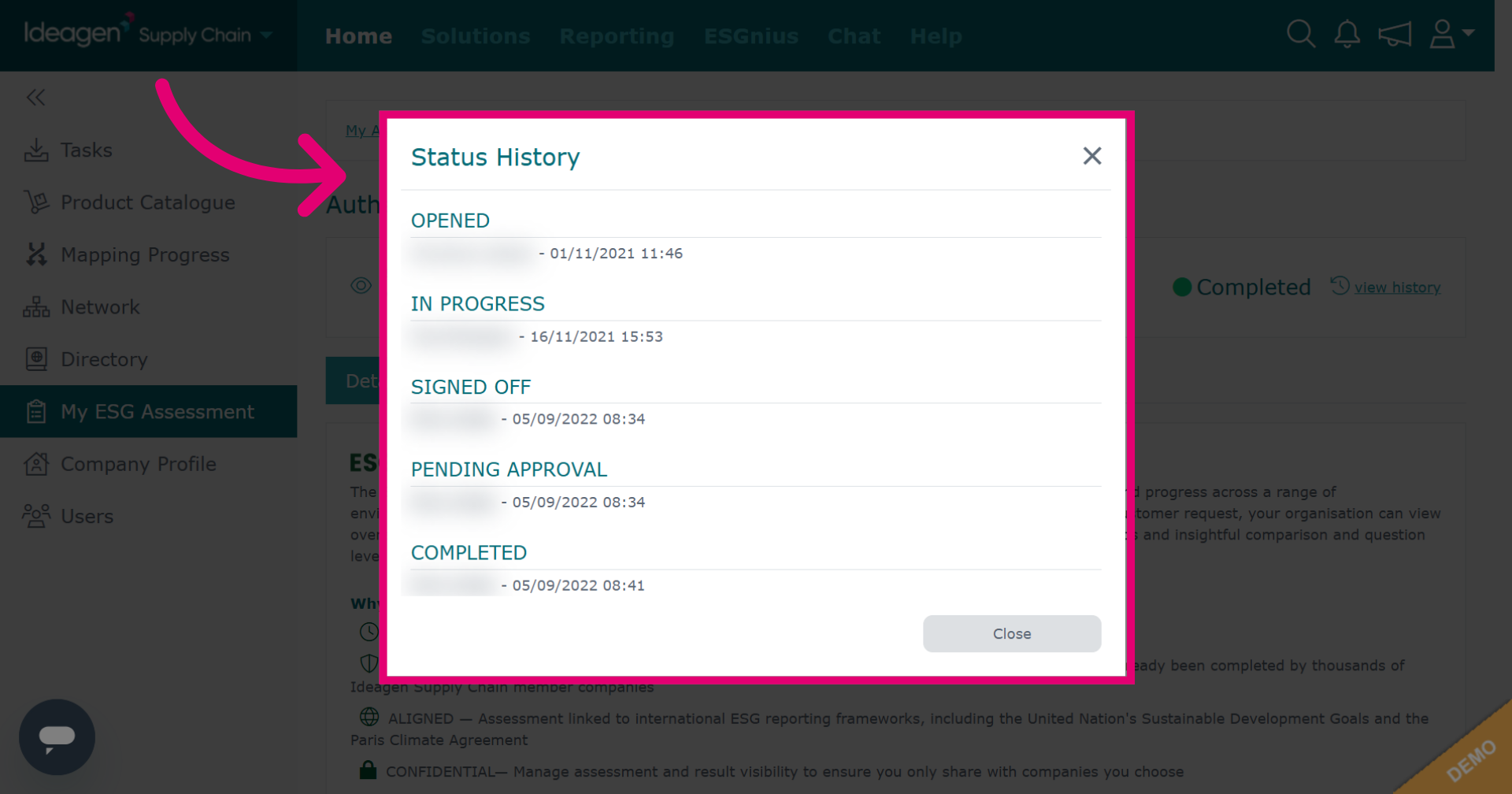Click the Company Profile building icon
The height and width of the screenshot is (794, 1512).
click(36, 464)
